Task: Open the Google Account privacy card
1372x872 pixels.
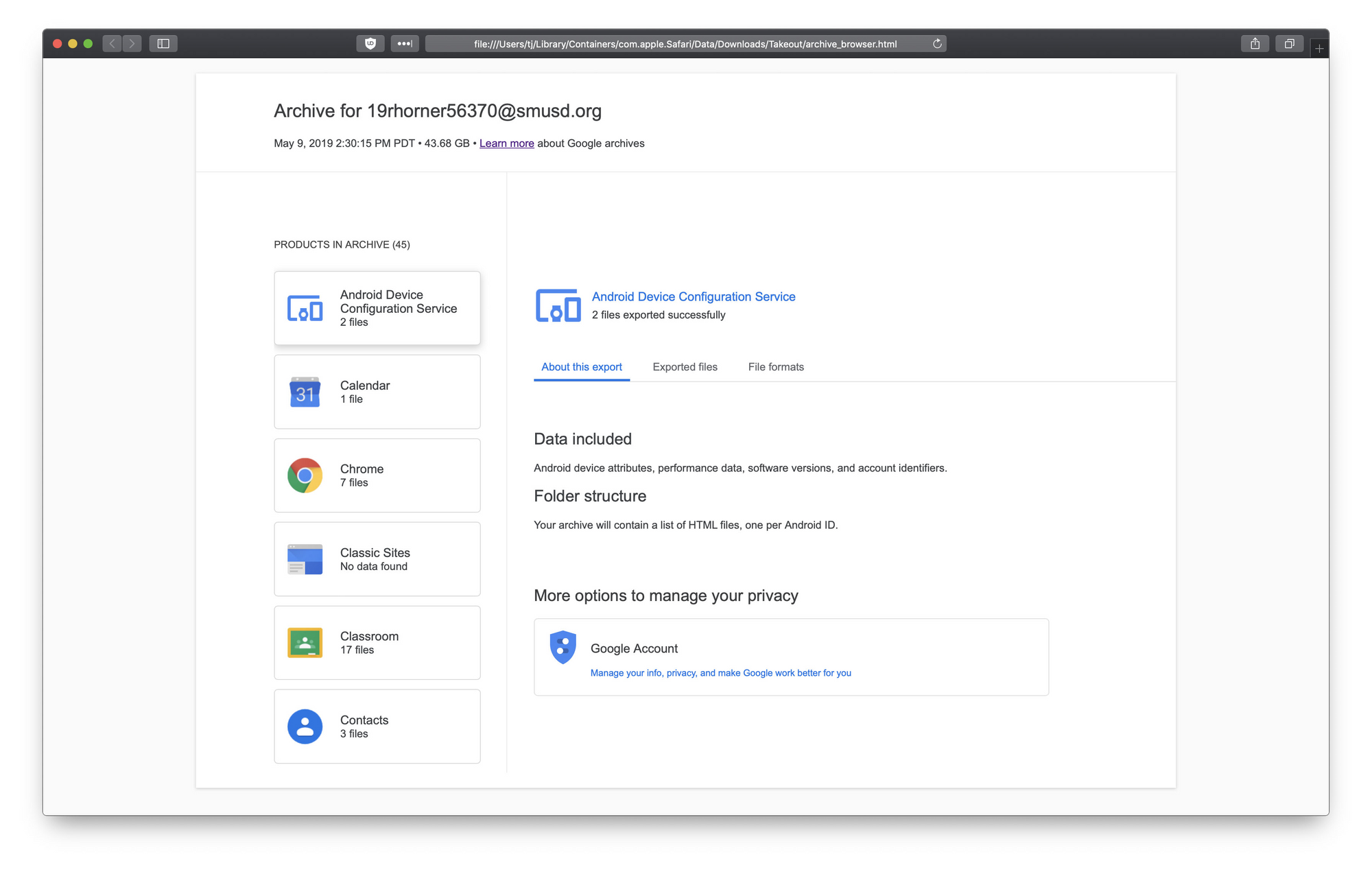Action: [x=791, y=657]
